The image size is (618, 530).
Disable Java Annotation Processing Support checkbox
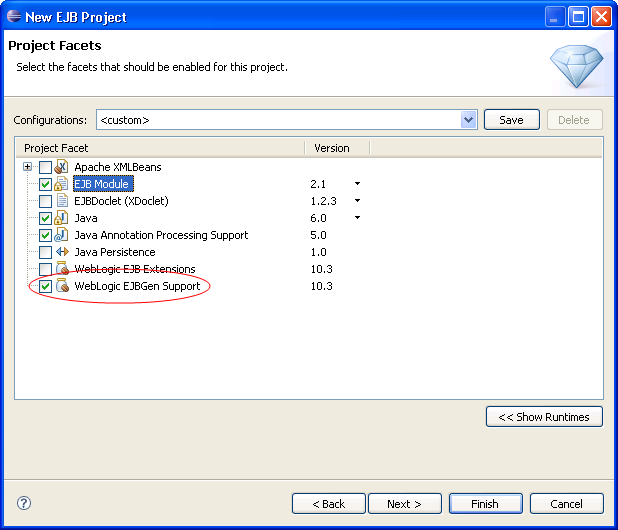coord(45,235)
